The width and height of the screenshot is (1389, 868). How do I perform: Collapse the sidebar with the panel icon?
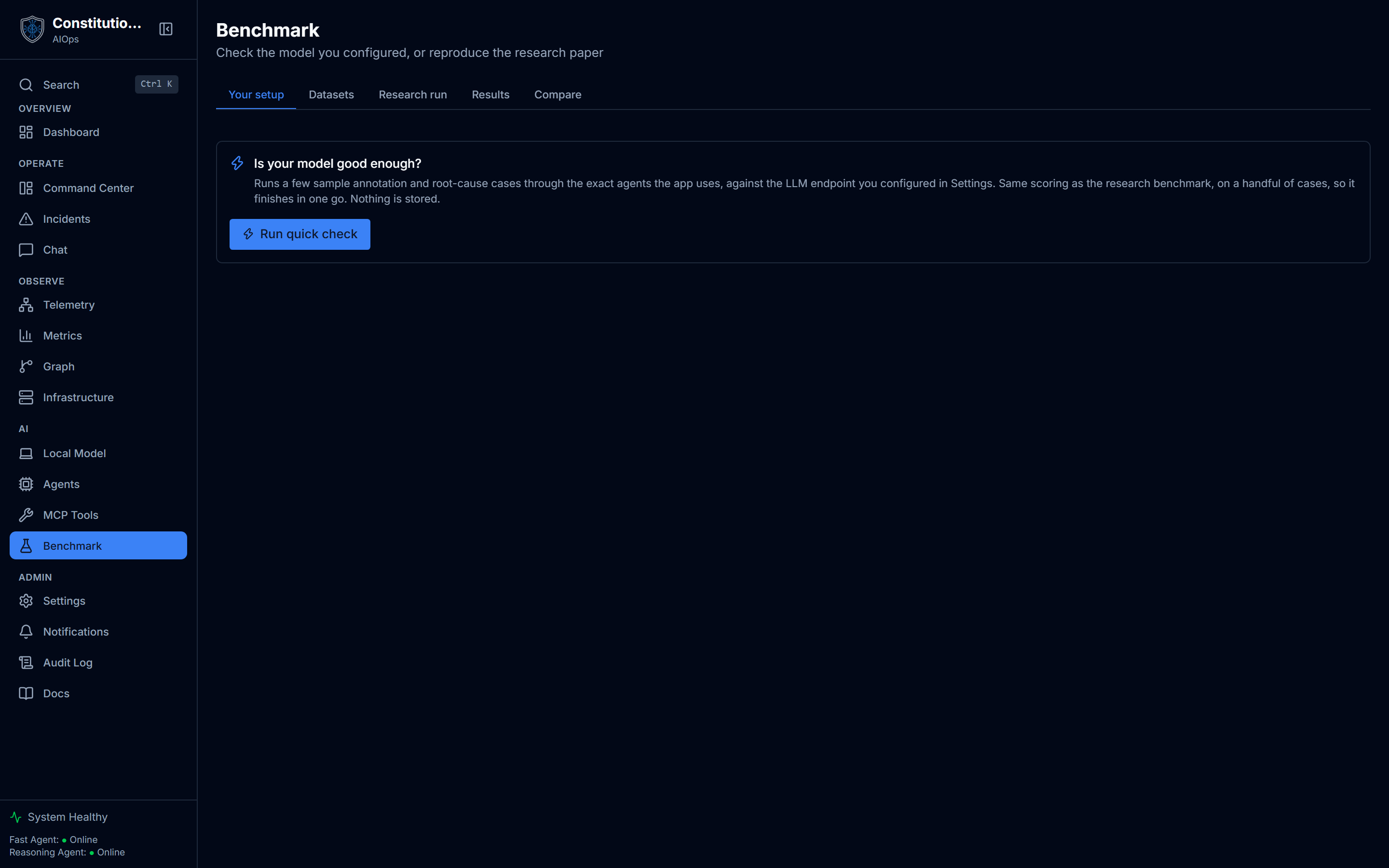(x=166, y=29)
